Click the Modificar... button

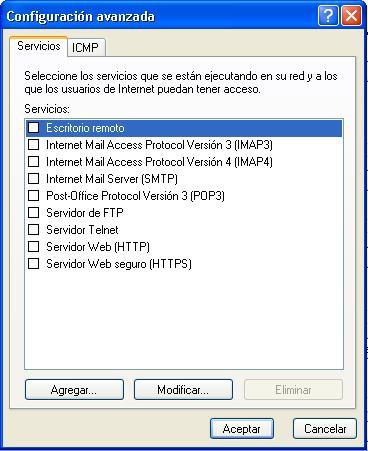coord(183,390)
